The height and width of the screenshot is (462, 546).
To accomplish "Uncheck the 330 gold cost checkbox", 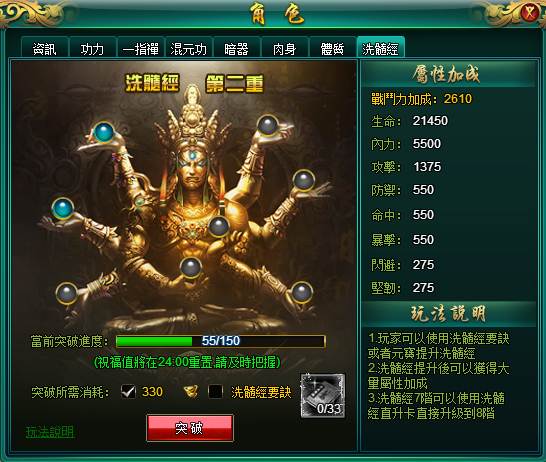I will [128, 392].
